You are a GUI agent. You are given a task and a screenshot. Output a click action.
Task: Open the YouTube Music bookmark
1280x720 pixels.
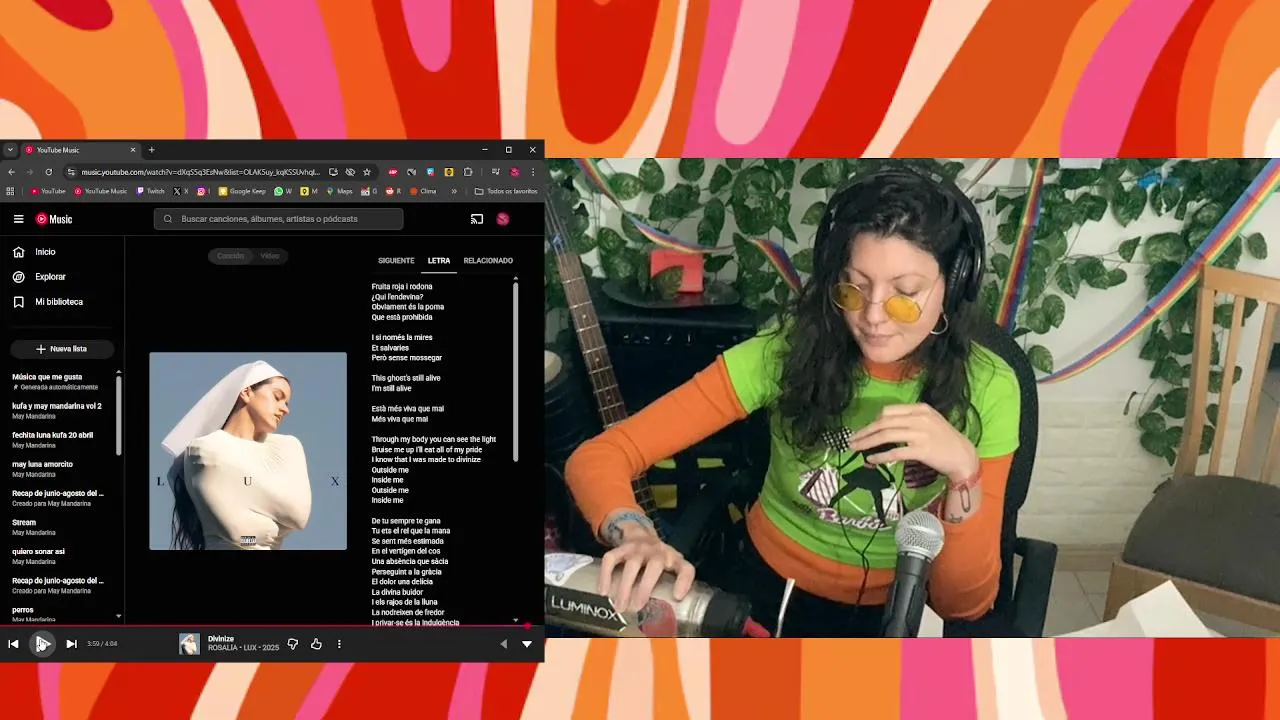coord(101,191)
